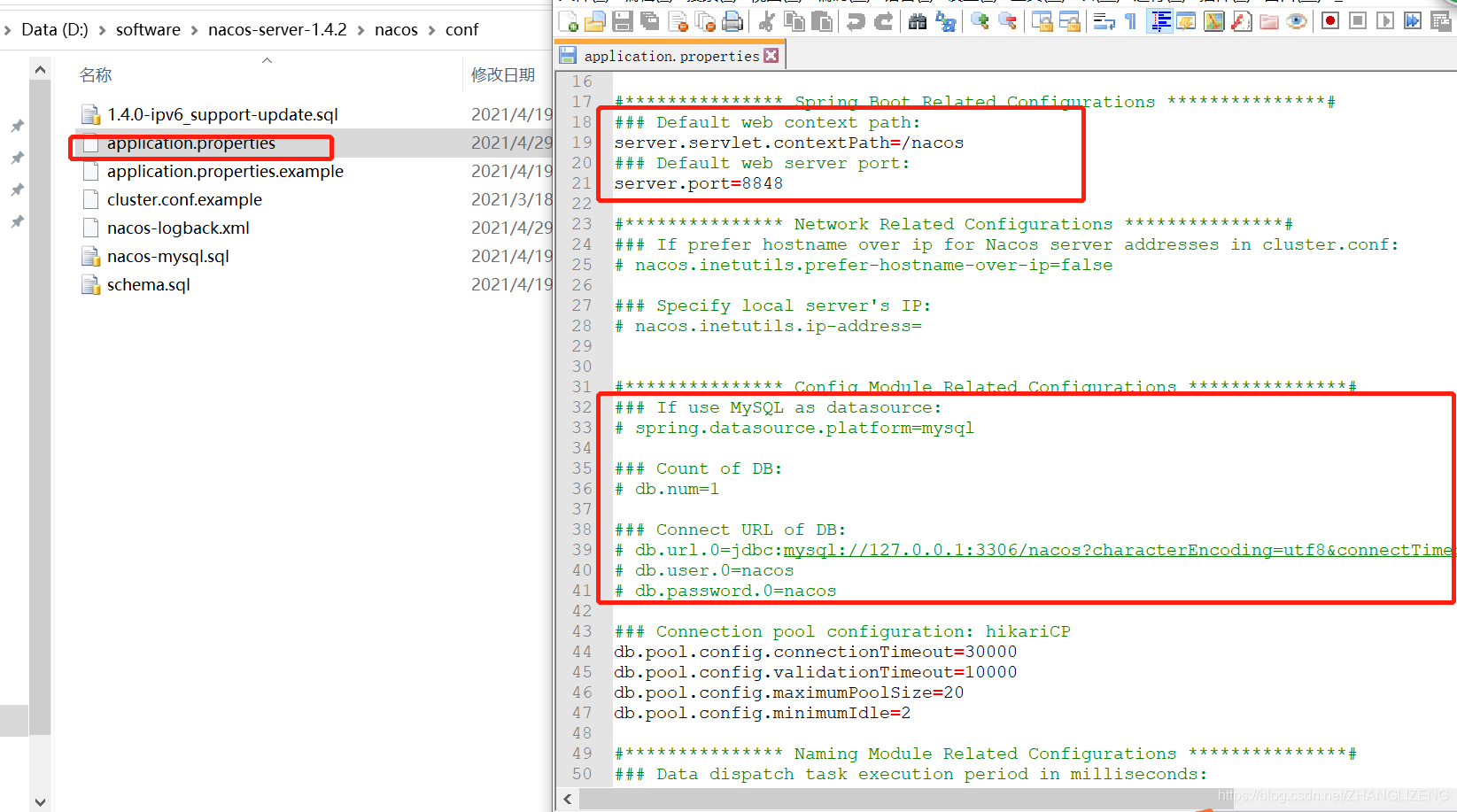Toggle synchronized horizontal scrolling

click(x=1069, y=21)
